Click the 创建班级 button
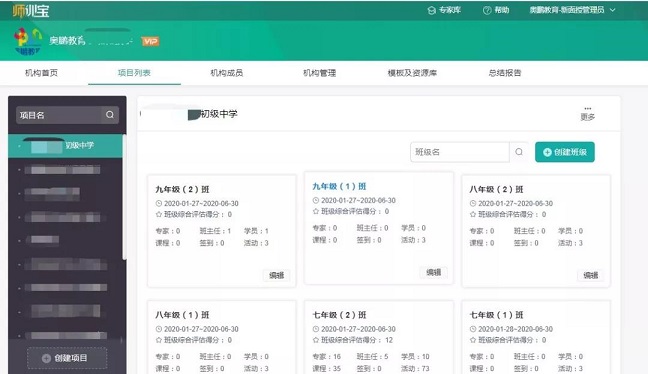Screen dimensions: 648x374 pyautogui.click(x=565, y=152)
